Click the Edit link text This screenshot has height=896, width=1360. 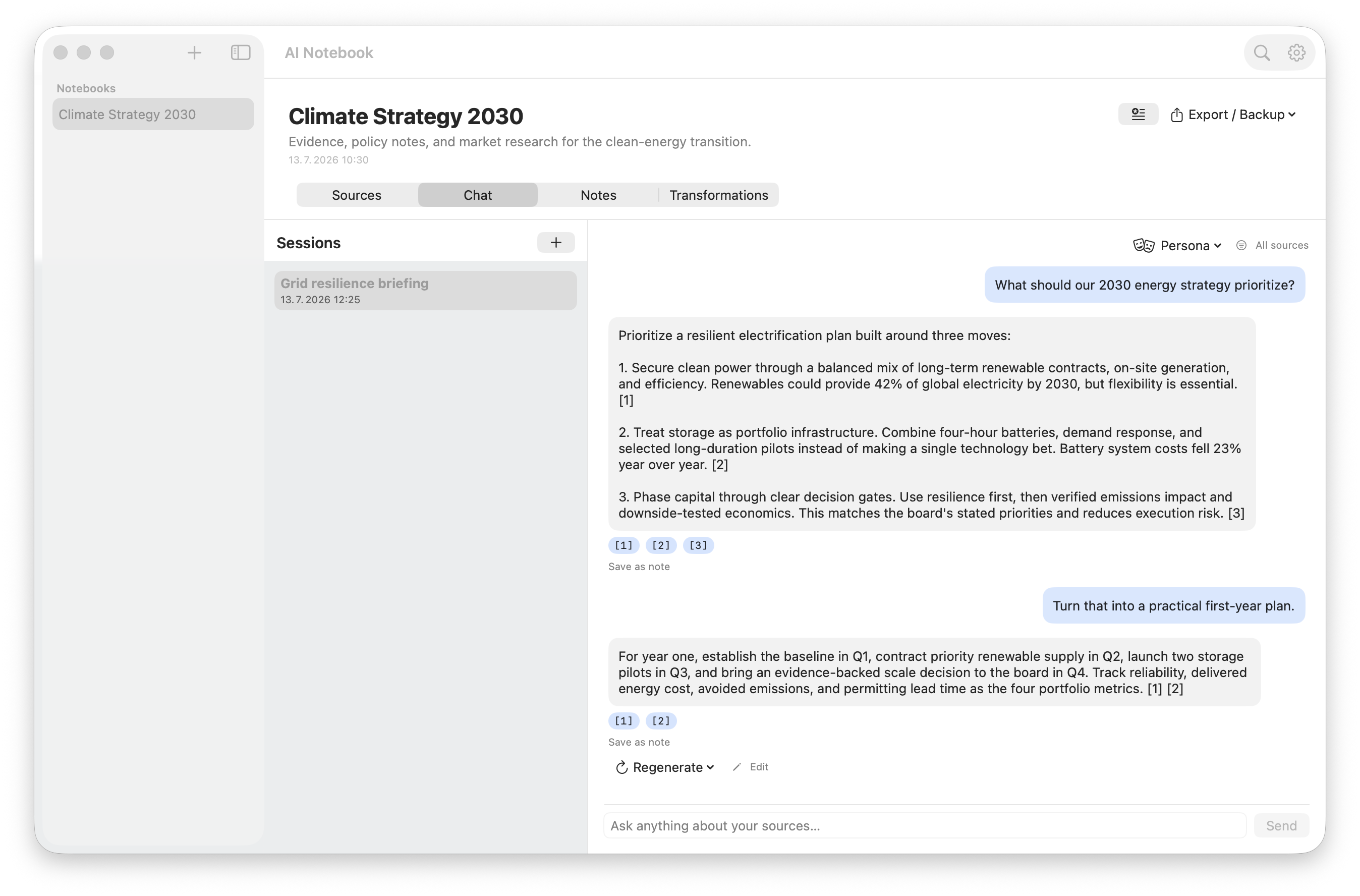759,767
